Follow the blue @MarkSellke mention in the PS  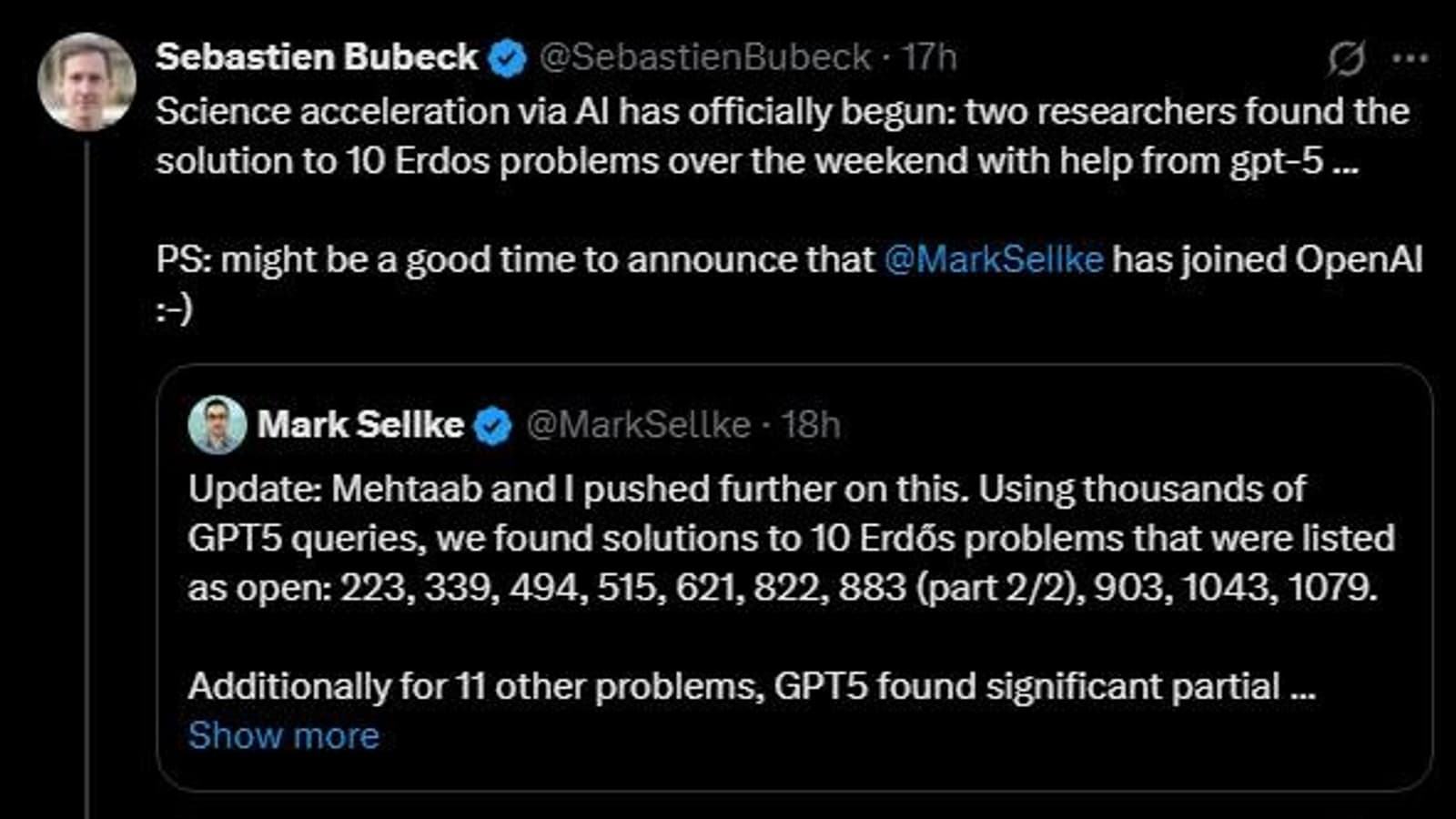click(994, 259)
